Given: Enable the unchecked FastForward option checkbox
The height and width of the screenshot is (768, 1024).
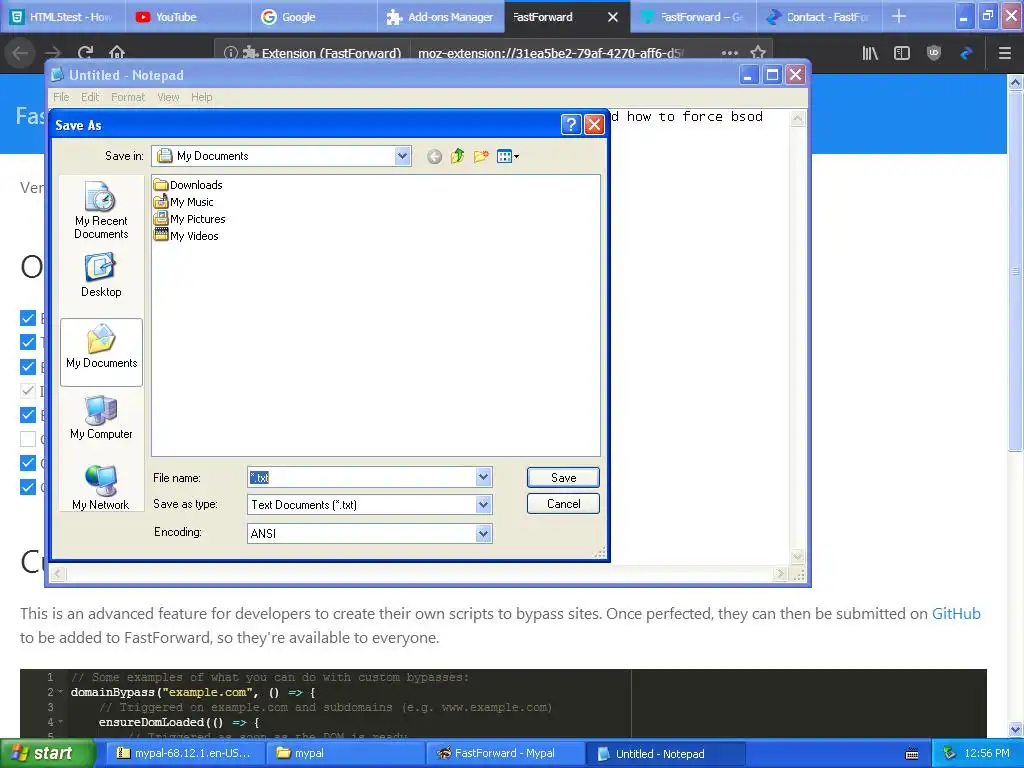Looking at the screenshot, I should pos(28,439).
